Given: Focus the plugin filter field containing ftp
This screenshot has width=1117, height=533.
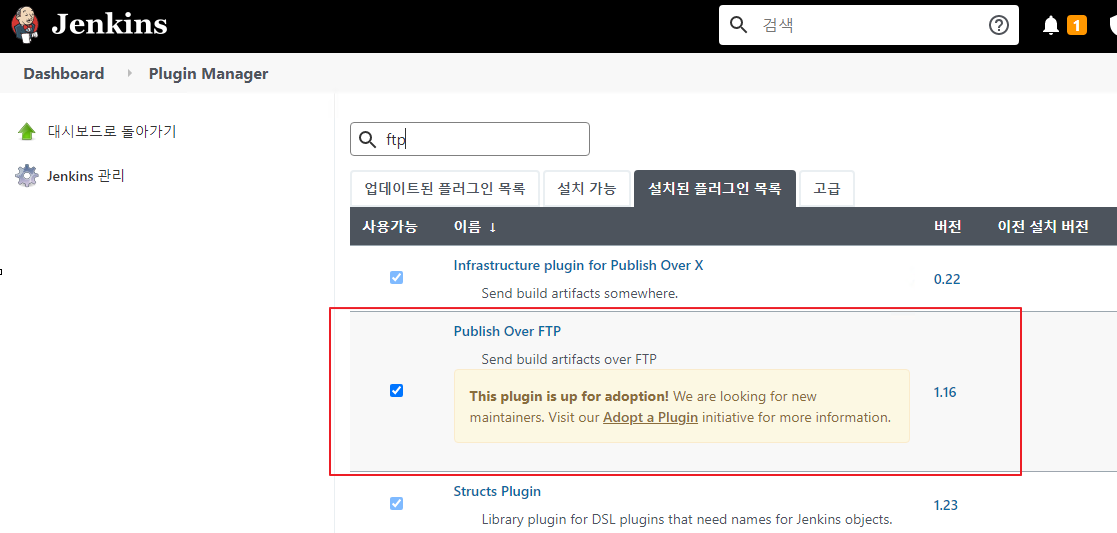Looking at the screenshot, I should click(470, 139).
